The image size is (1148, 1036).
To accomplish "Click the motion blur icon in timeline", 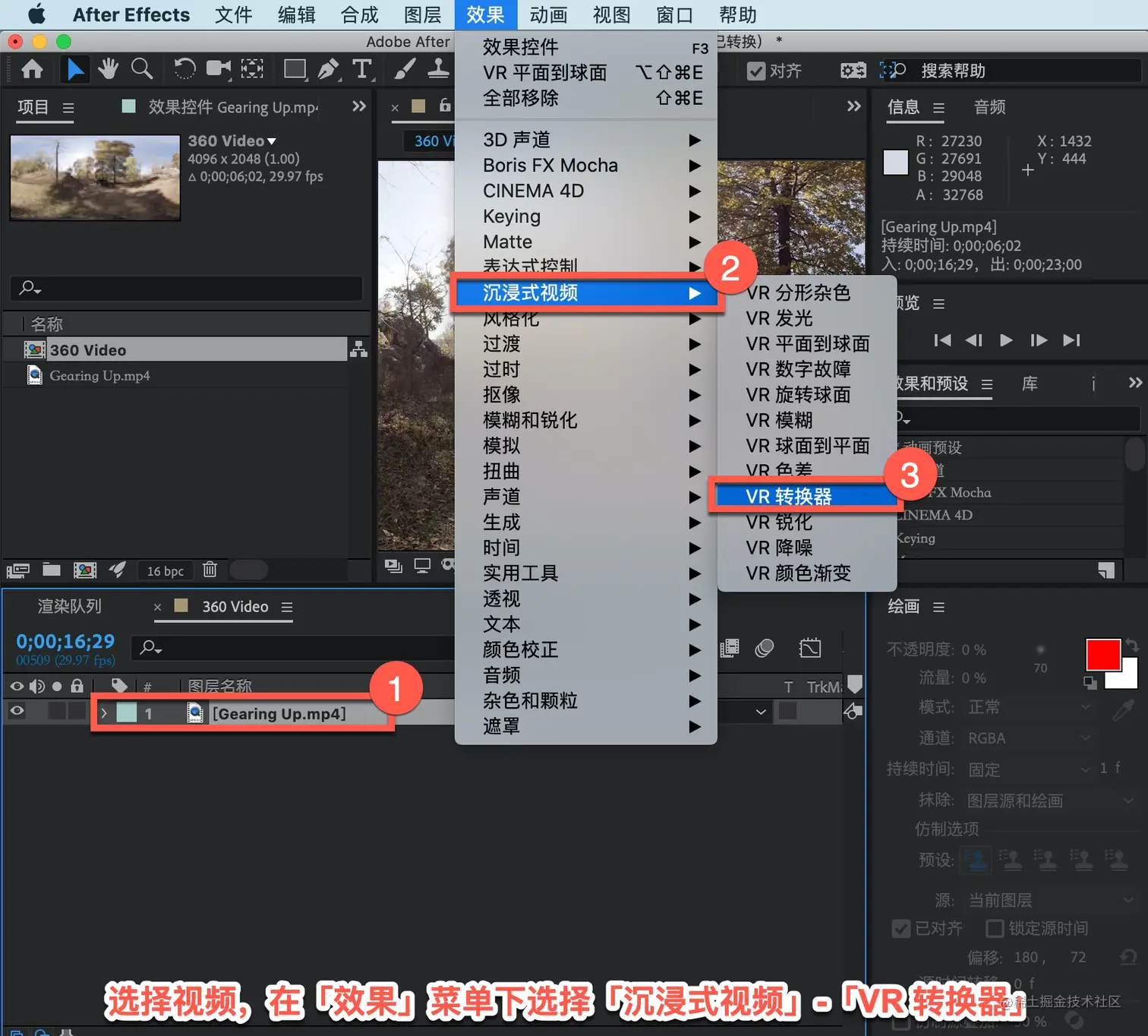I will (765, 648).
